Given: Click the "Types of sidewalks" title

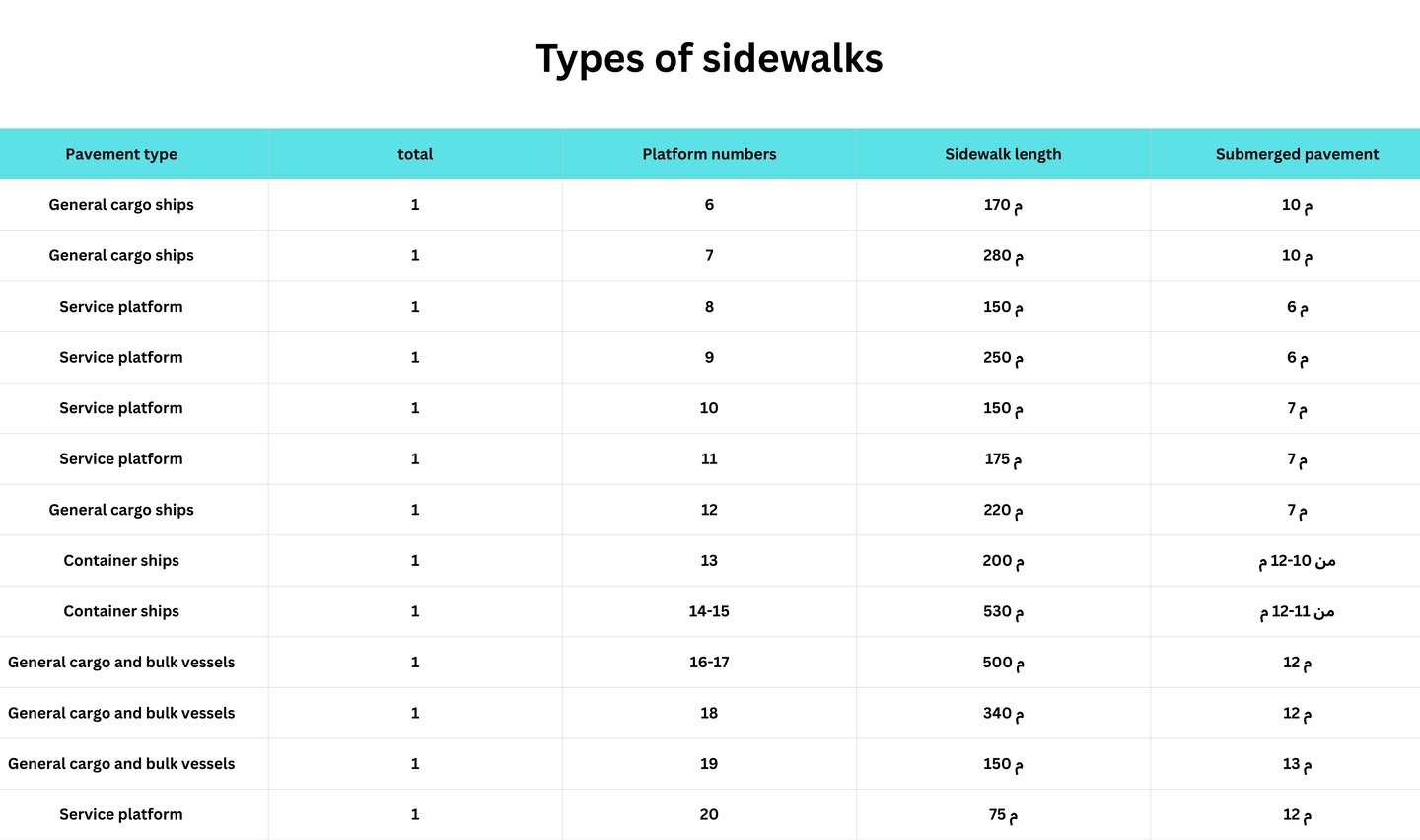Looking at the screenshot, I should tap(709, 59).
